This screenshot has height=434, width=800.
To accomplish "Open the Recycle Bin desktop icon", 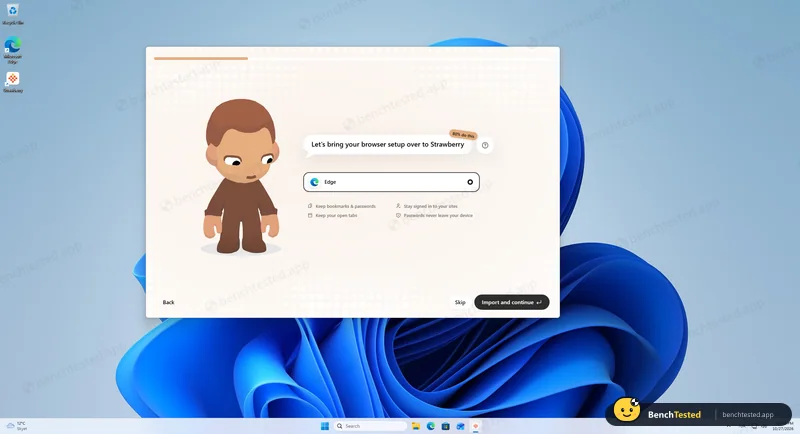I will click(13, 14).
